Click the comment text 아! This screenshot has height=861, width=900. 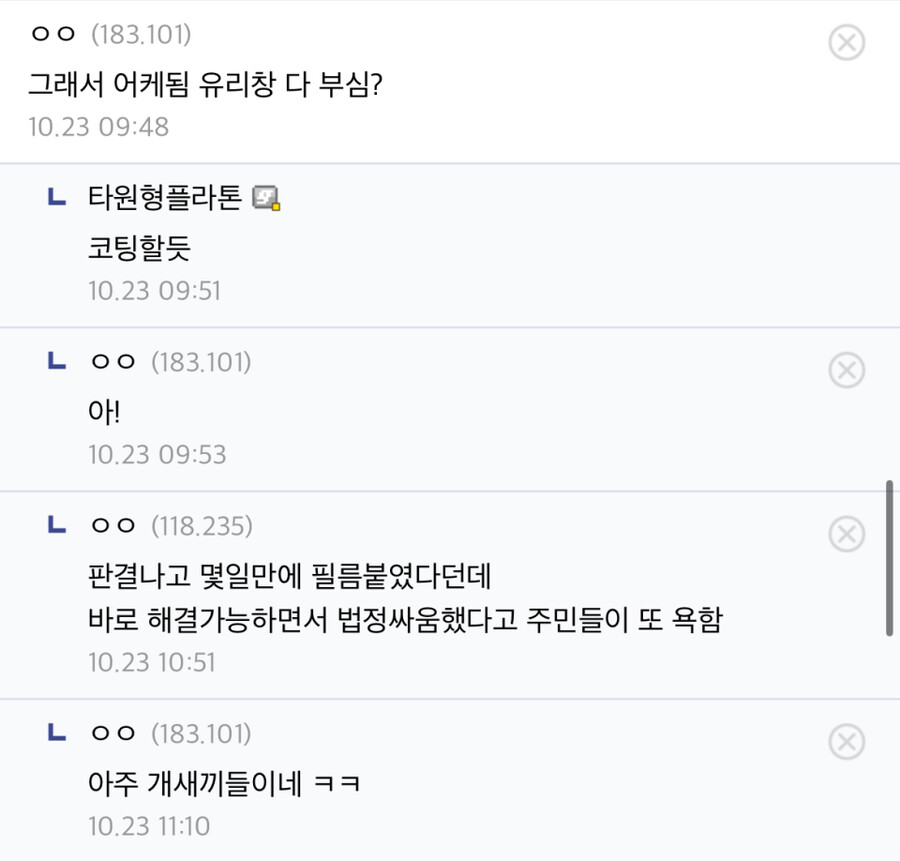point(98,412)
